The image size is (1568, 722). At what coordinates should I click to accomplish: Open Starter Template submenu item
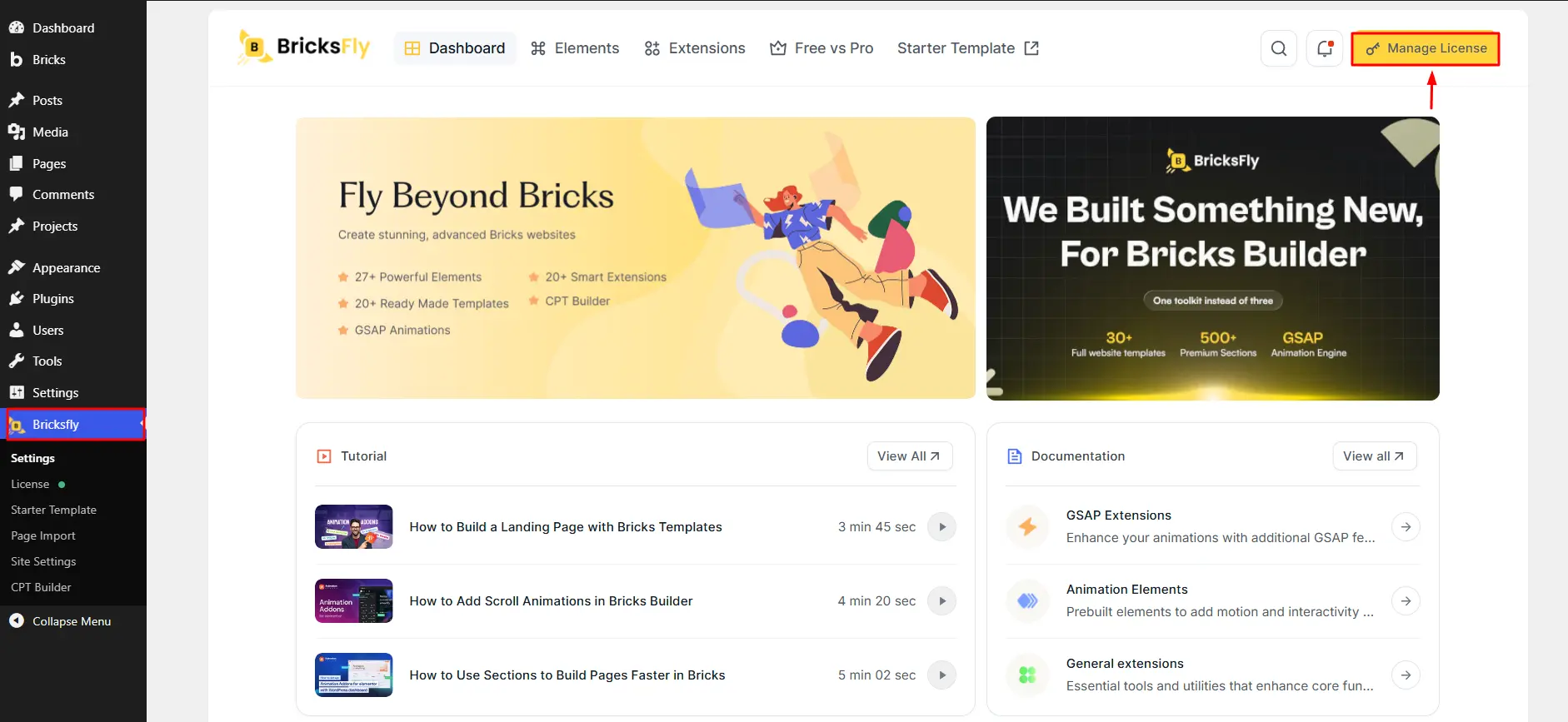click(x=53, y=510)
